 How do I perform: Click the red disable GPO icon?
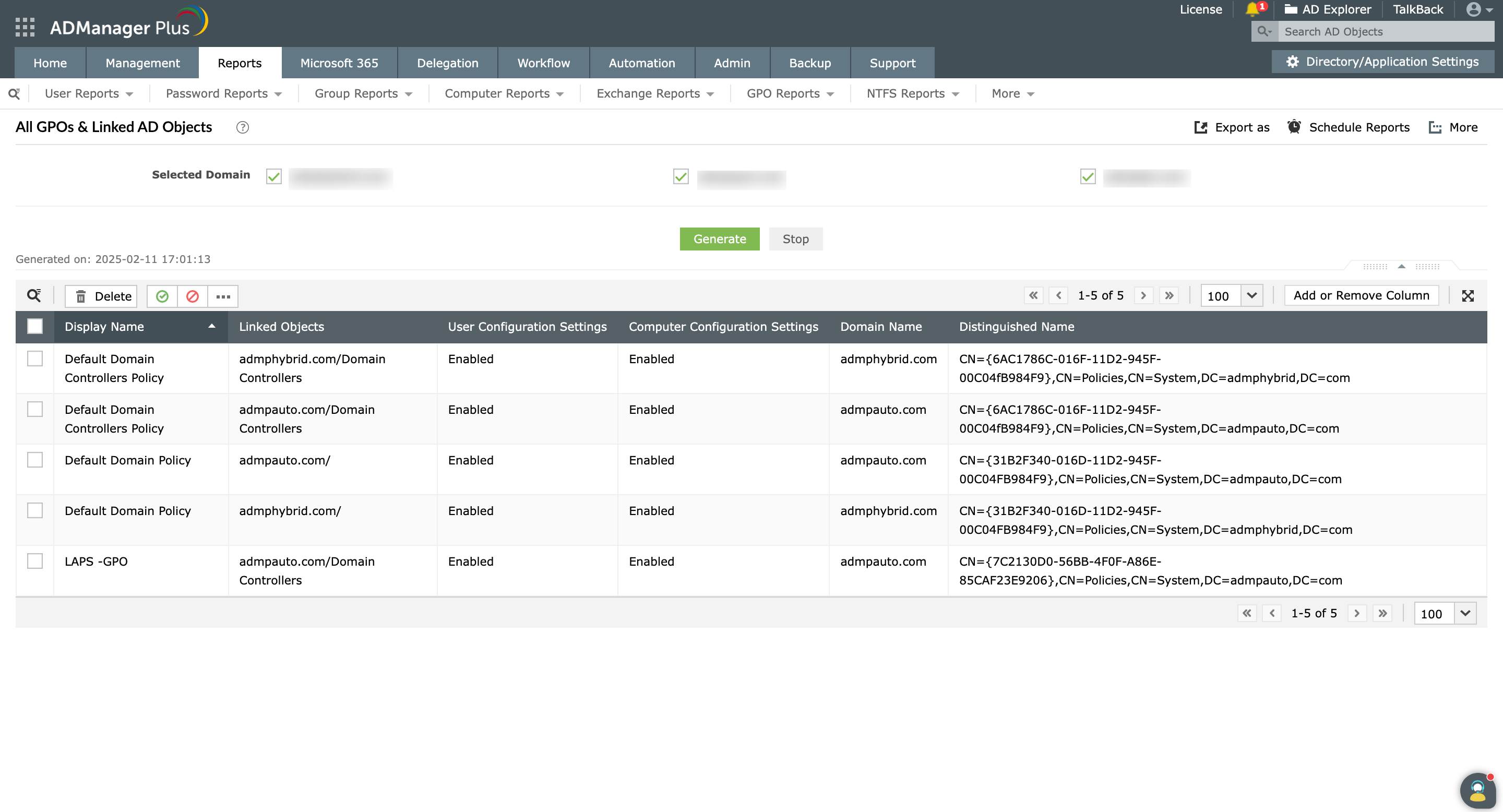pos(193,296)
